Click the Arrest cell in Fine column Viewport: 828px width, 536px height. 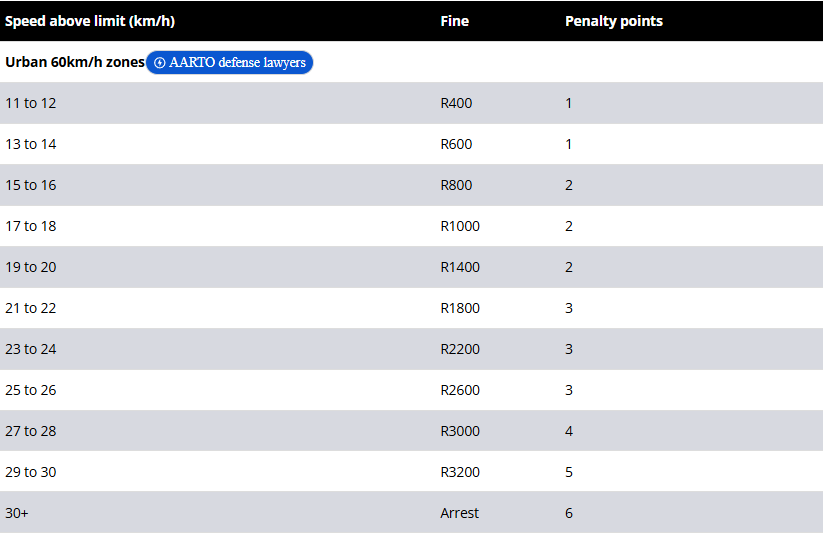[x=459, y=513]
